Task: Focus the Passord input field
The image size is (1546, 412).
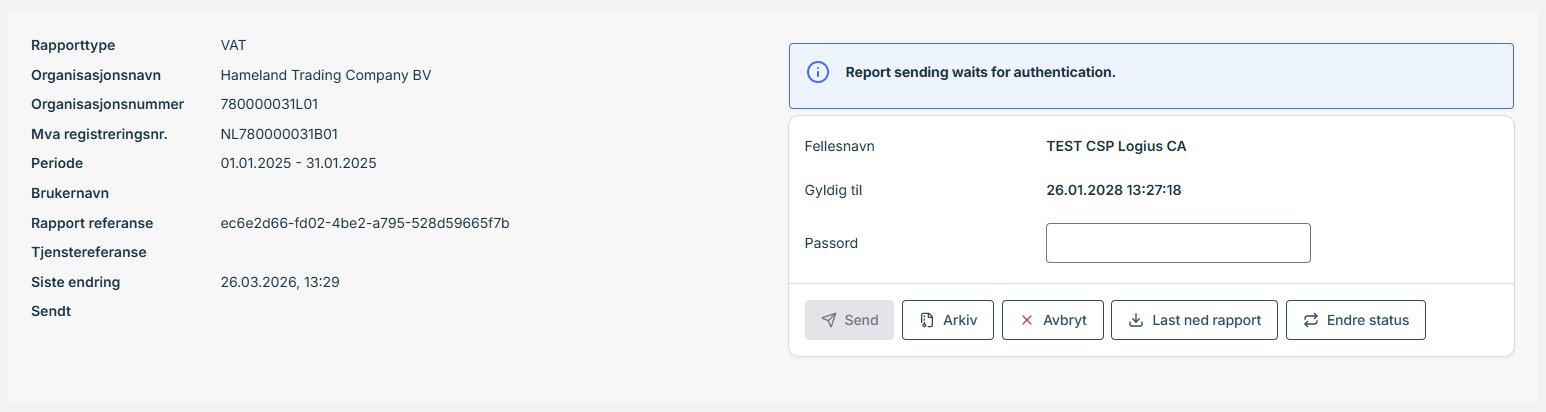Action: coord(1177,243)
